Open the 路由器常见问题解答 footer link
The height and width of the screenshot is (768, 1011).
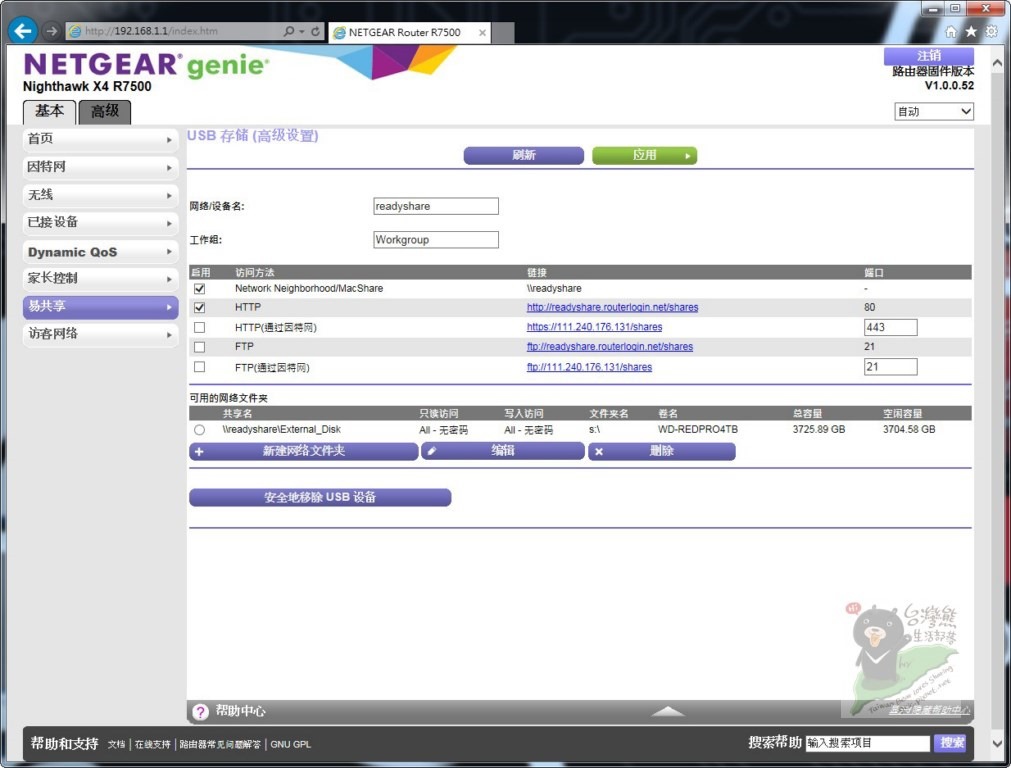click(x=220, y=744)
